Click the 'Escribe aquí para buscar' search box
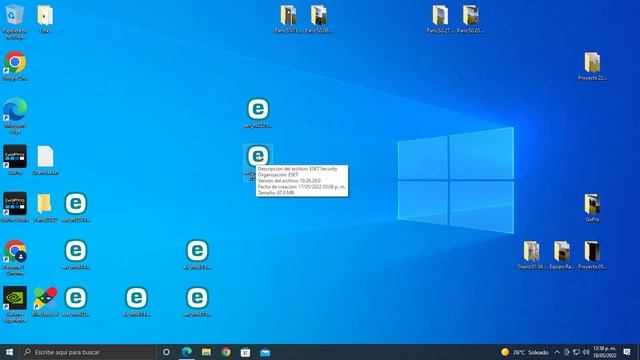This screenshot has height=360, width=640. pos(88,352)
